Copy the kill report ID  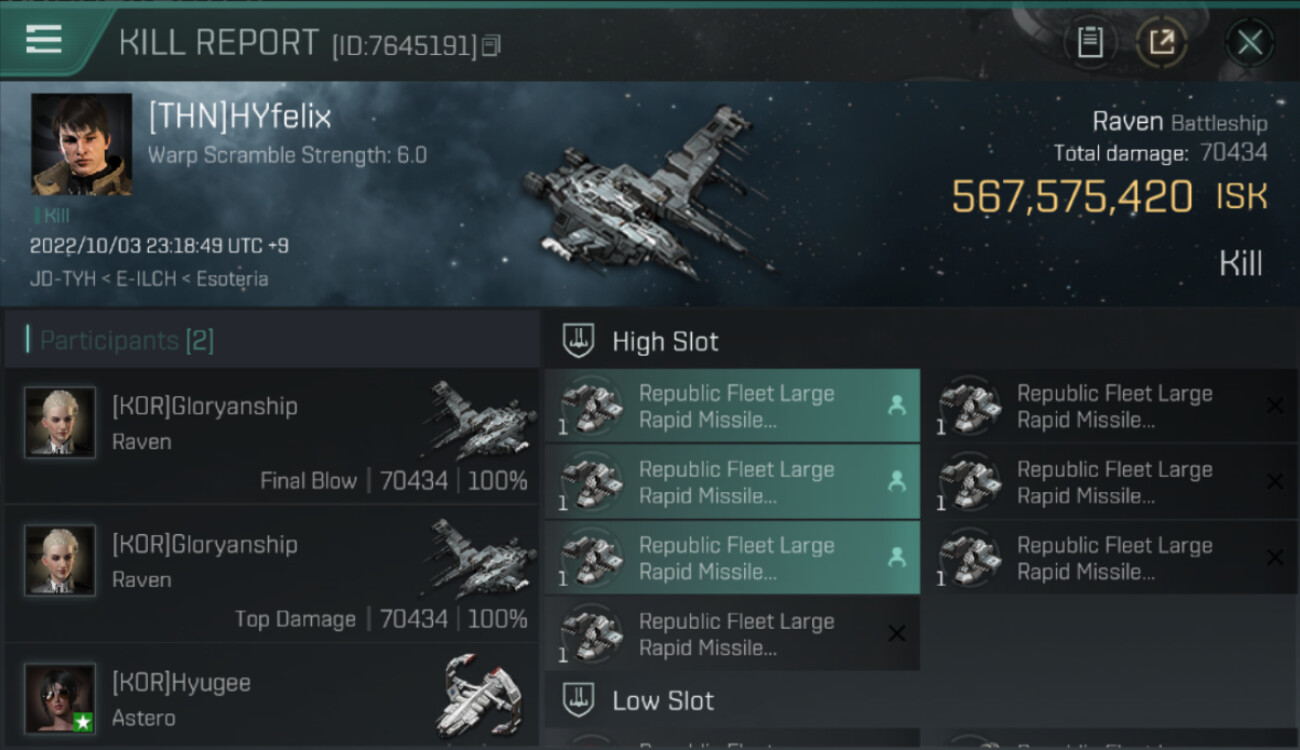491,45
